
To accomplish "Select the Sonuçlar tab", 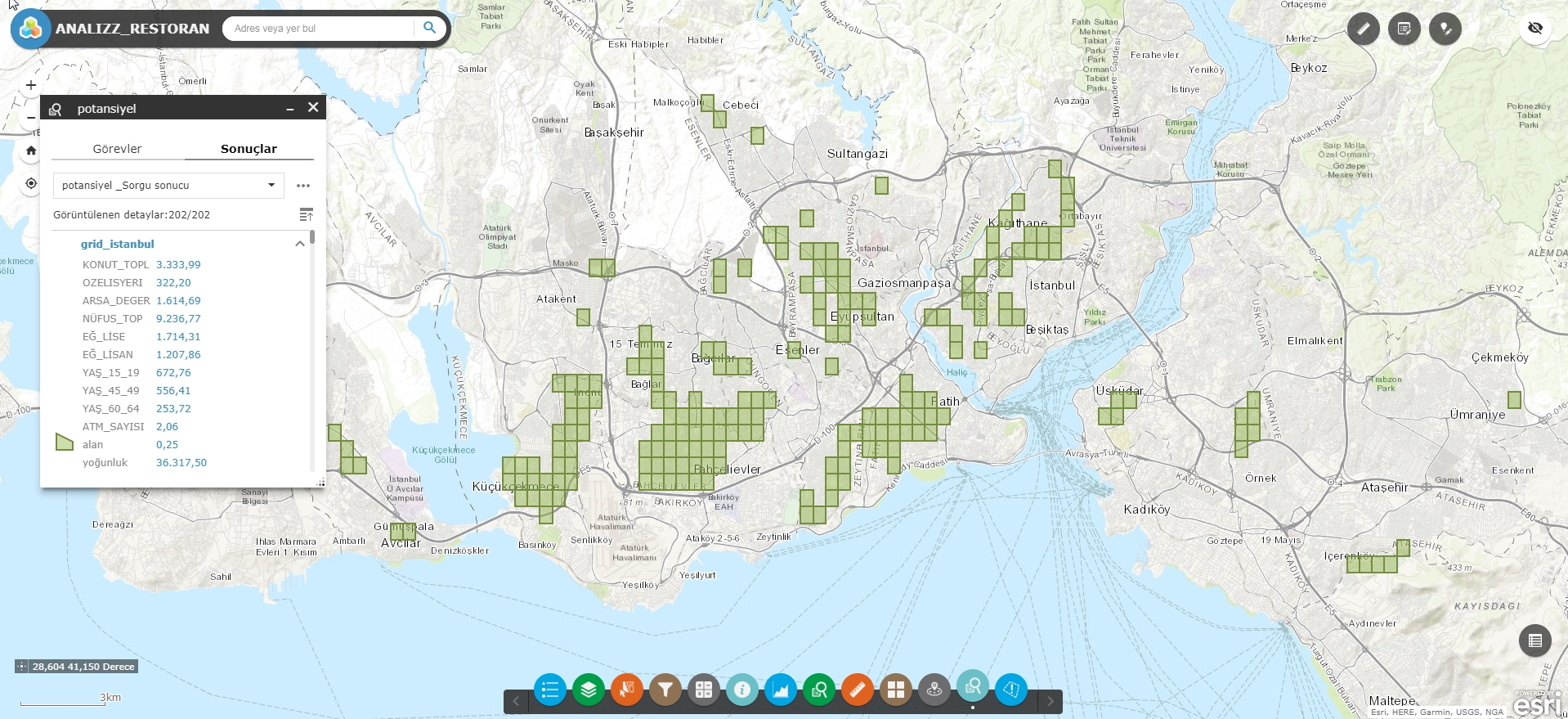I will [249, 149].
